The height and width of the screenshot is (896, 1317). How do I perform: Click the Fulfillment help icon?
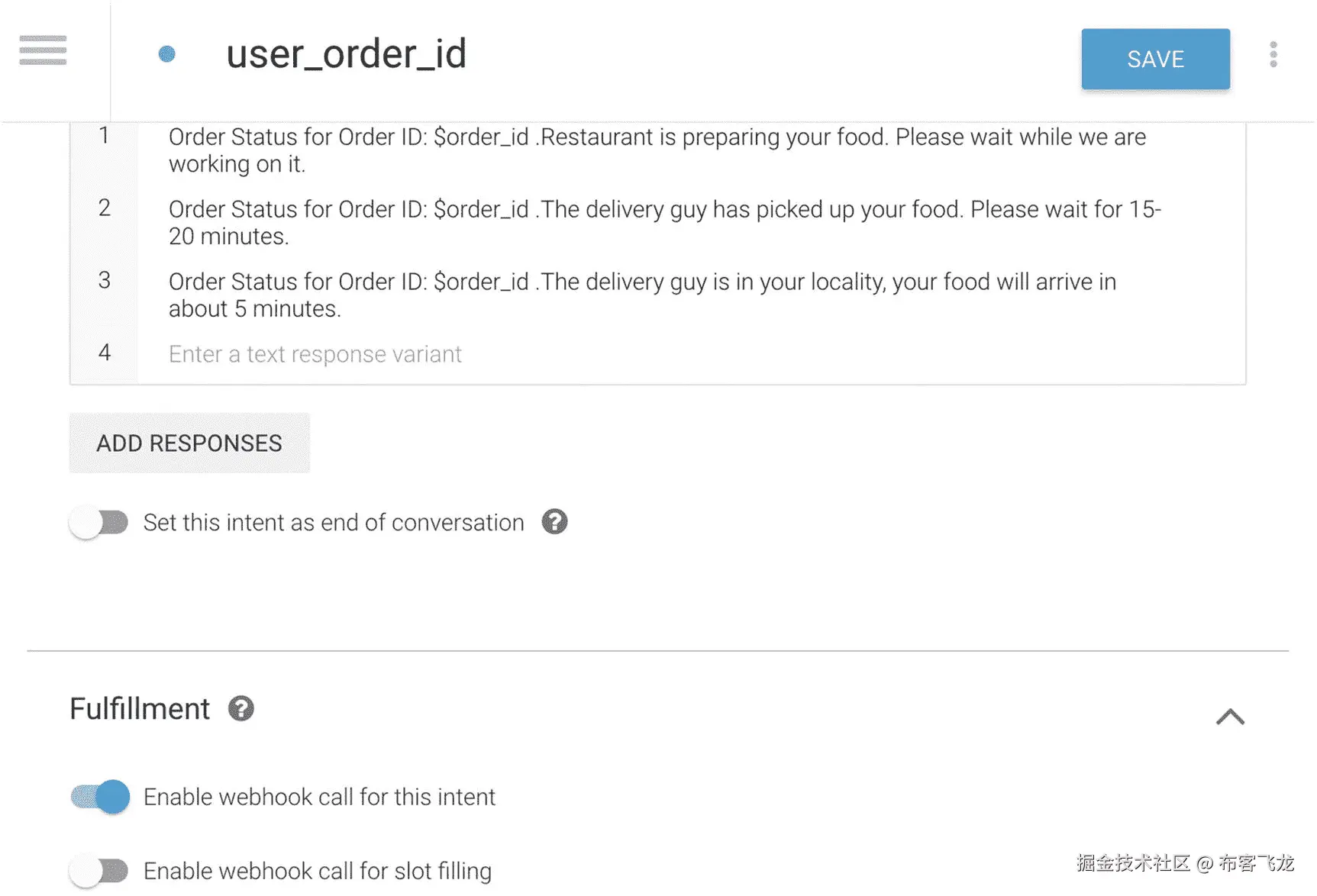[241, 709]
